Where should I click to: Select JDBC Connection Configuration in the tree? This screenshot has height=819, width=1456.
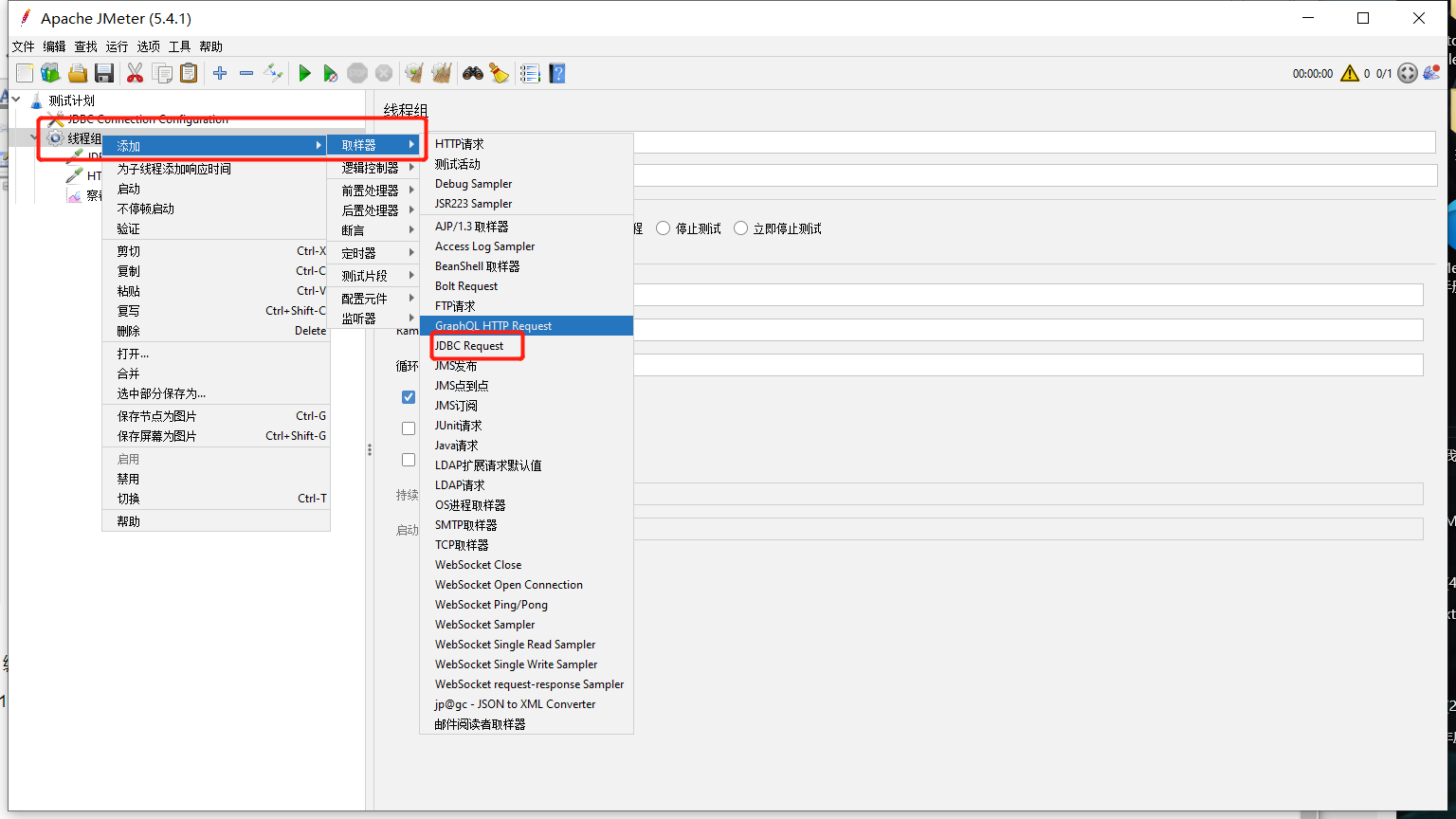click(x=148, y=119)
